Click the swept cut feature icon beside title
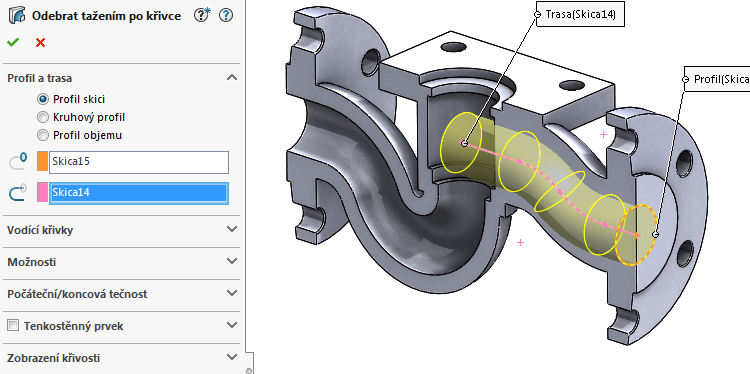Viewport: 750px width, 374px height. (17, 16)
